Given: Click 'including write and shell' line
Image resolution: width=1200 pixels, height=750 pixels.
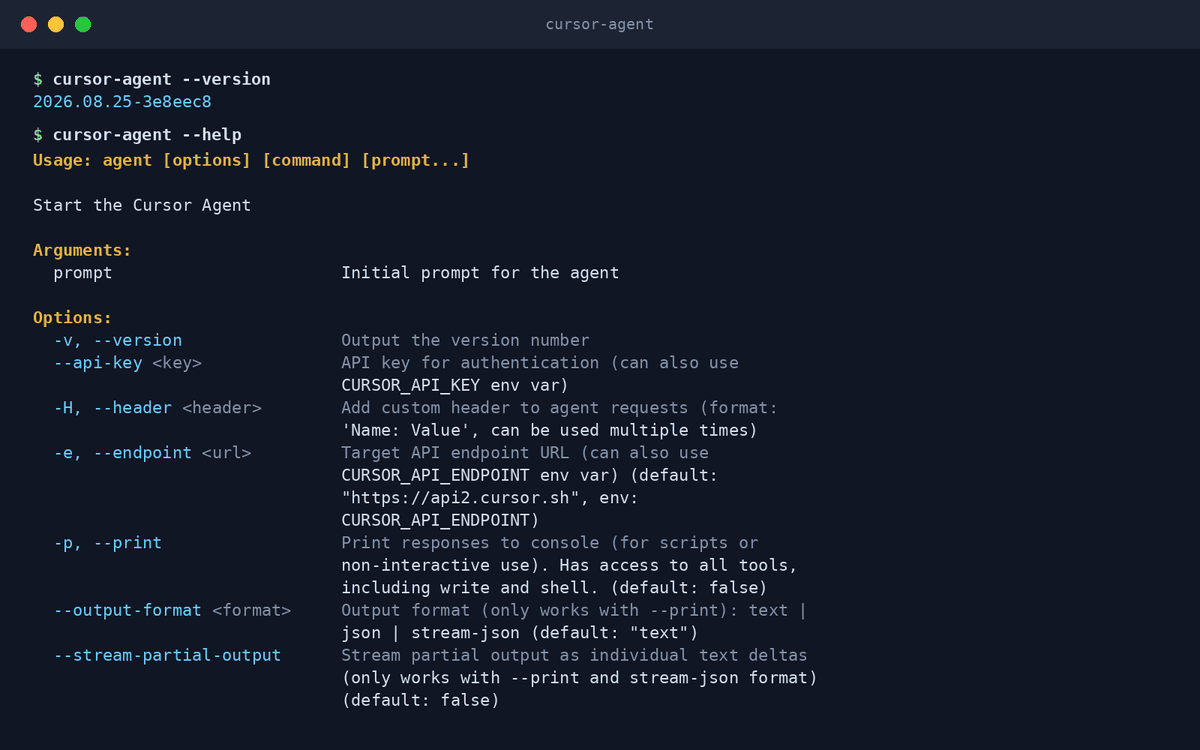Looking at the screenshot, I should click(x=554, y=587).
